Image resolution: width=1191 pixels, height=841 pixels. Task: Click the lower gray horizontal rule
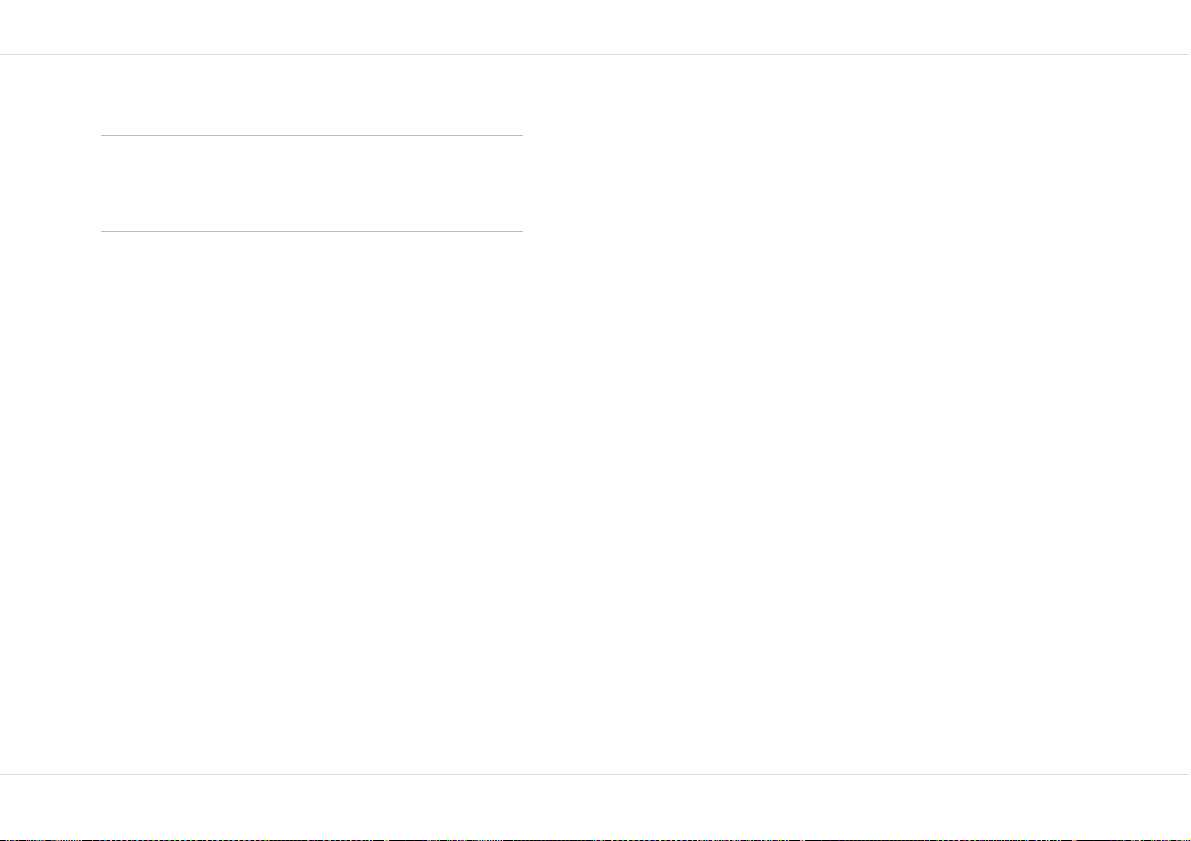click(x=312, y=231)
